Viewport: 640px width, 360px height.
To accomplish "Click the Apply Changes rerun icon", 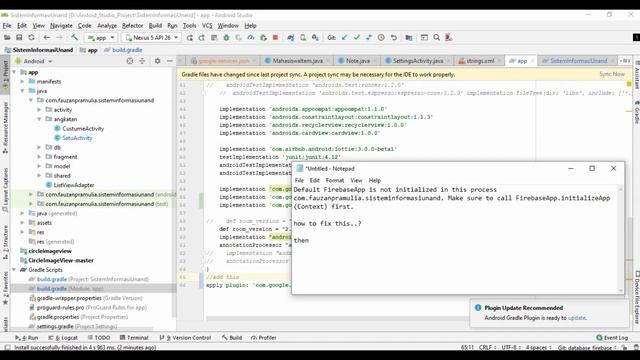I will pyautogui.click(x=190, y=38).
